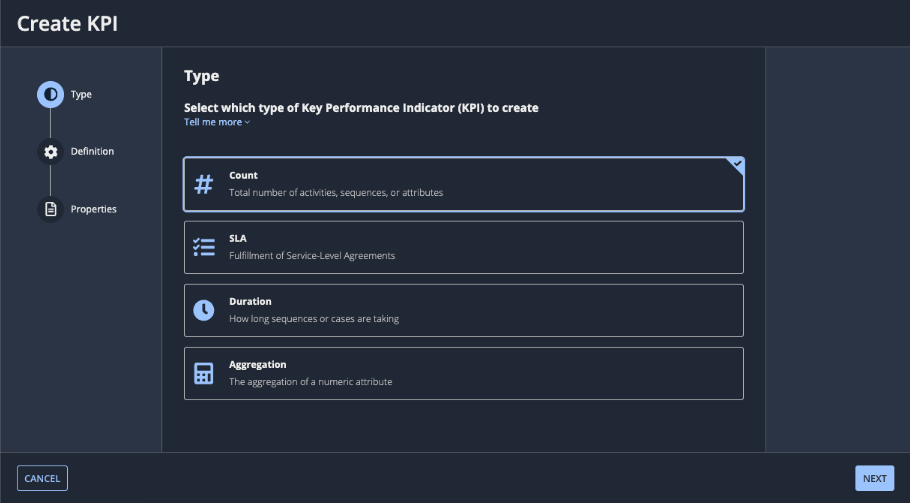Pick the Duration KPI type title
This screenshot has height=503, width=910.
point(250,301)
